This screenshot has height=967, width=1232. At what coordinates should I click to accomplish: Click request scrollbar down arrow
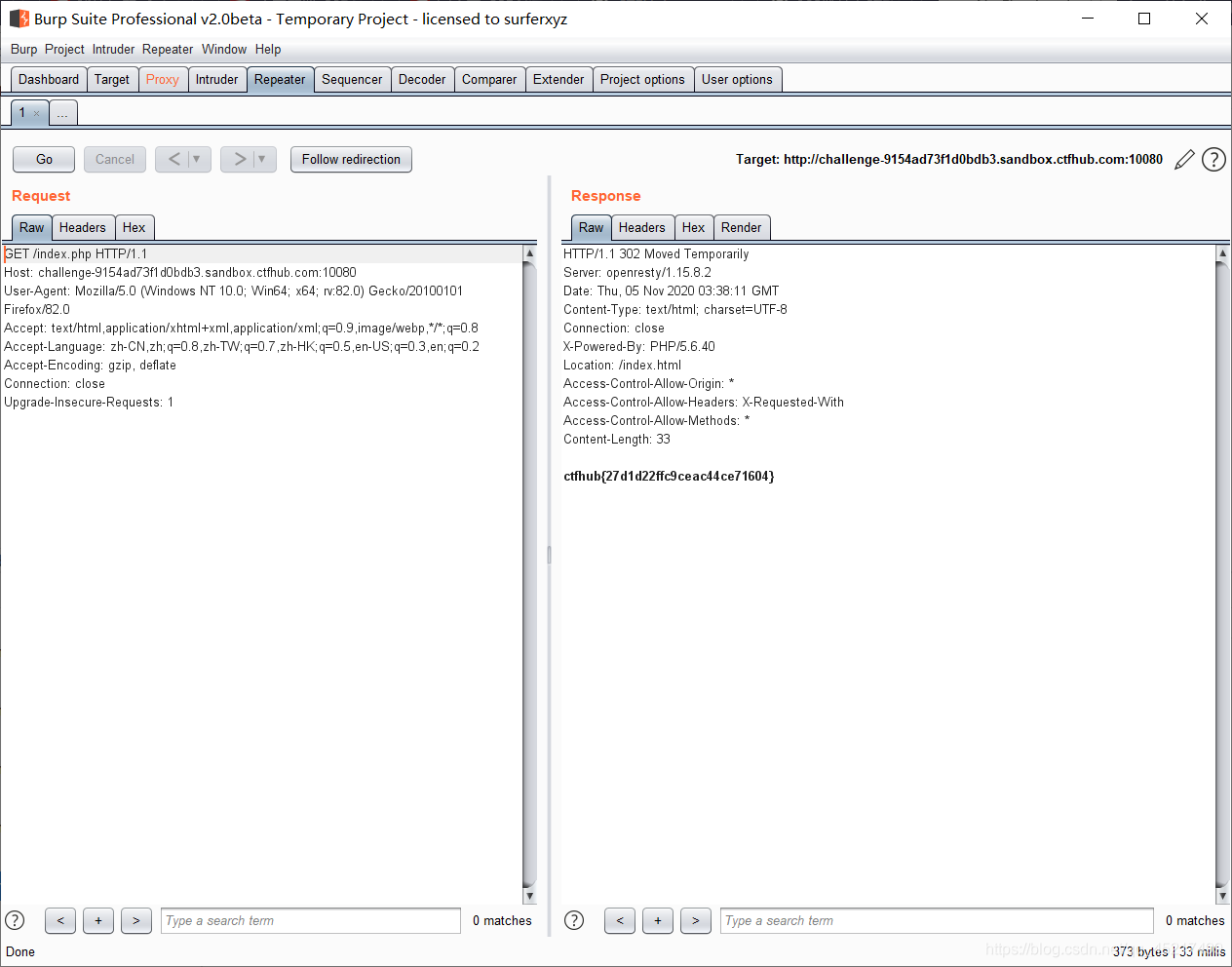(x=530, y=896)
